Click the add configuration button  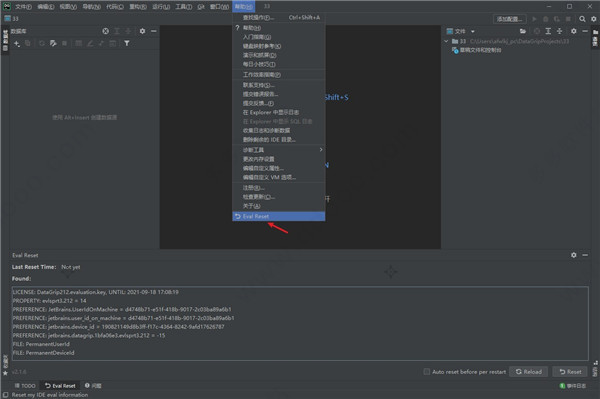point(509,19)
